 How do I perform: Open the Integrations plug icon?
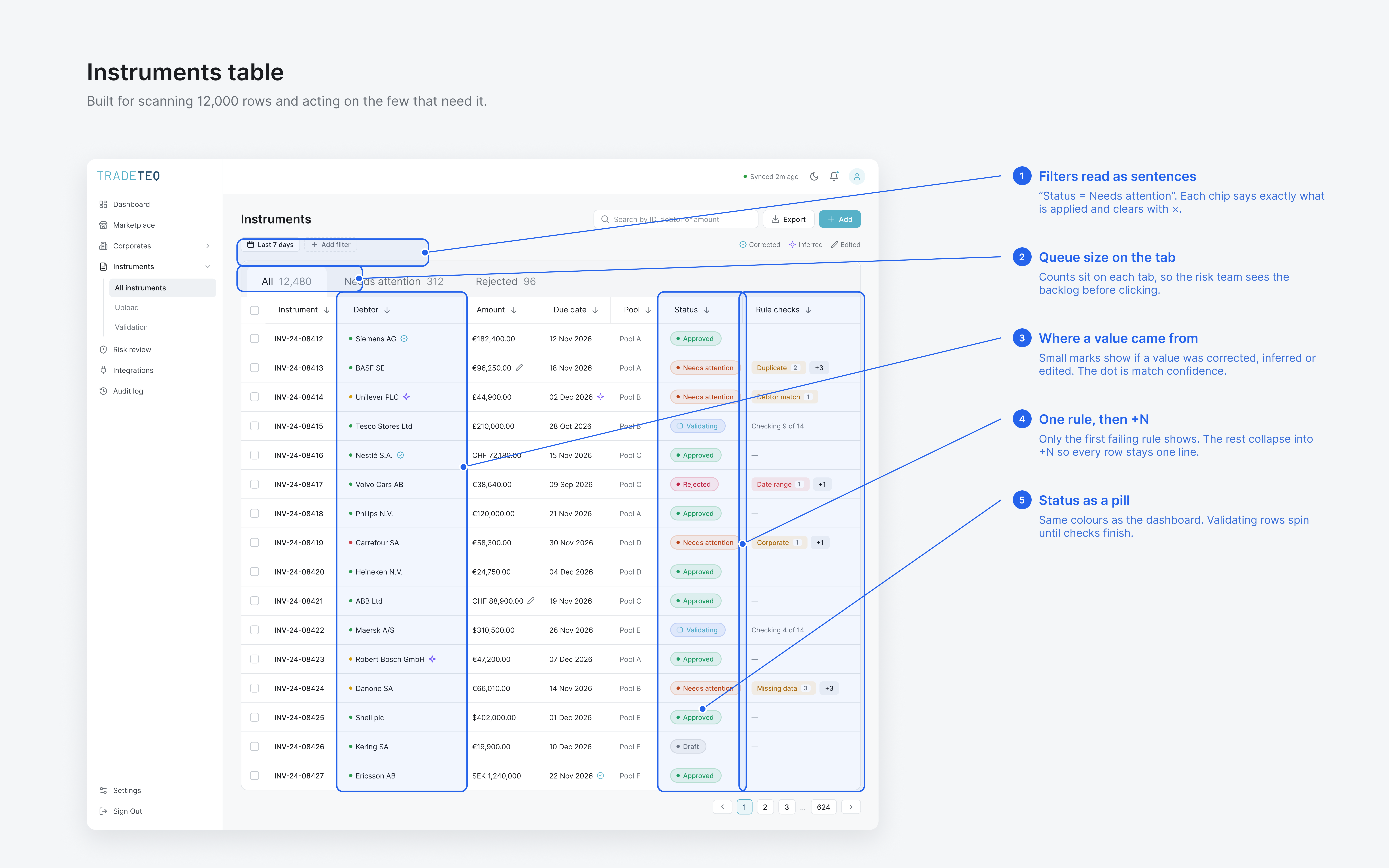tap(103, 370)
